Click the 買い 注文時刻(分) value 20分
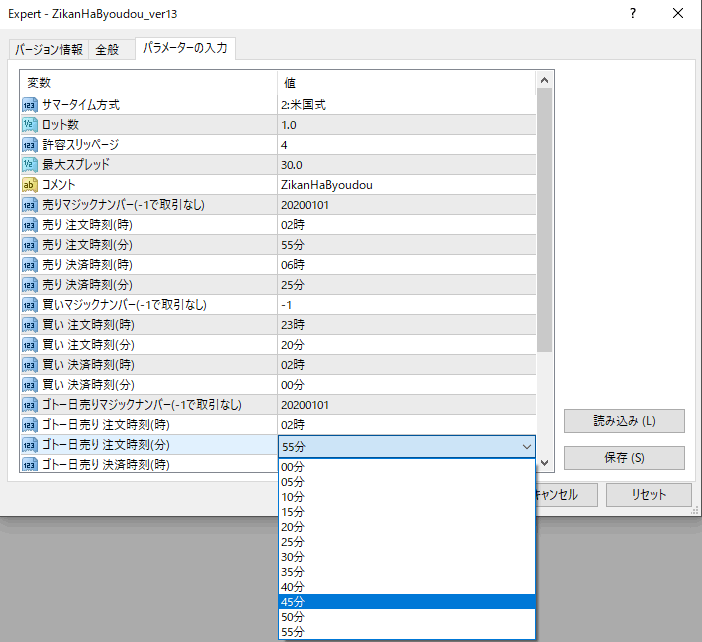 [293, 345]
